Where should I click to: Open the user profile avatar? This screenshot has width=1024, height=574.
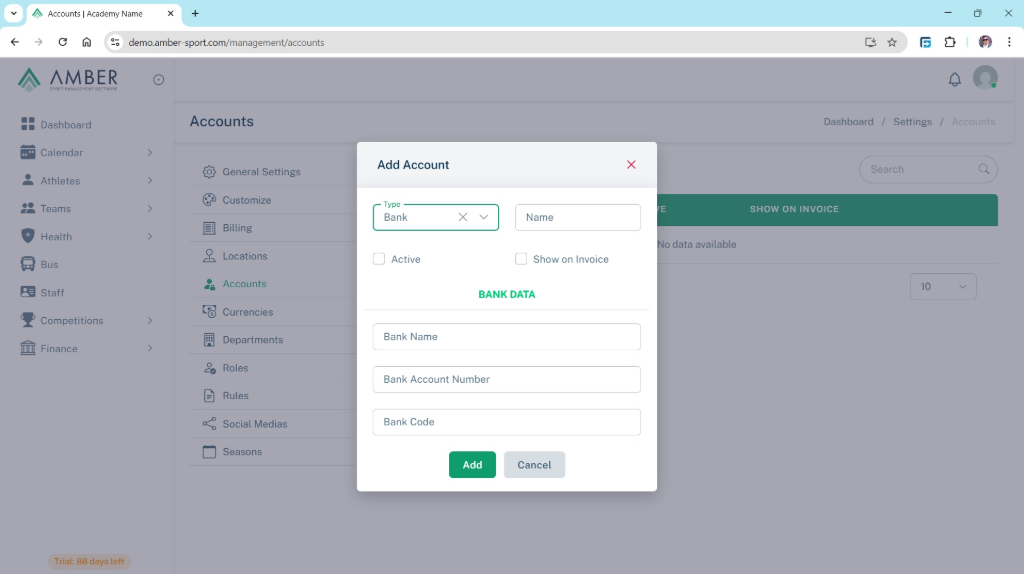(985, 78)
